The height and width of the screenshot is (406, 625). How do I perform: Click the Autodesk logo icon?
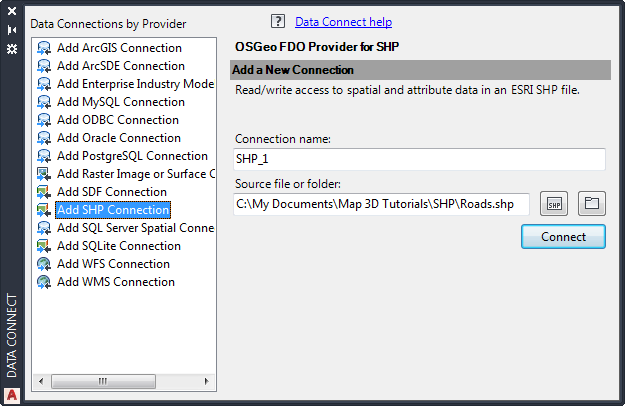click(x=12, y=394)
